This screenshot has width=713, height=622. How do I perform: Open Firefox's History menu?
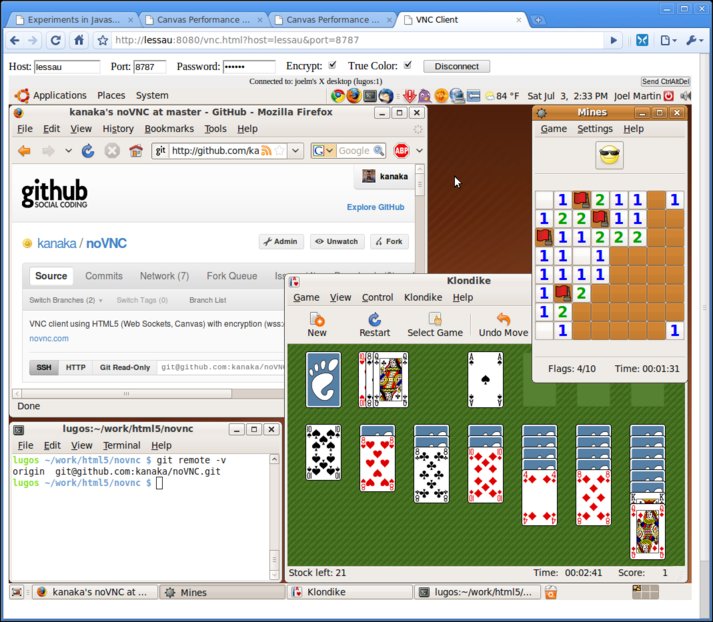118,129
